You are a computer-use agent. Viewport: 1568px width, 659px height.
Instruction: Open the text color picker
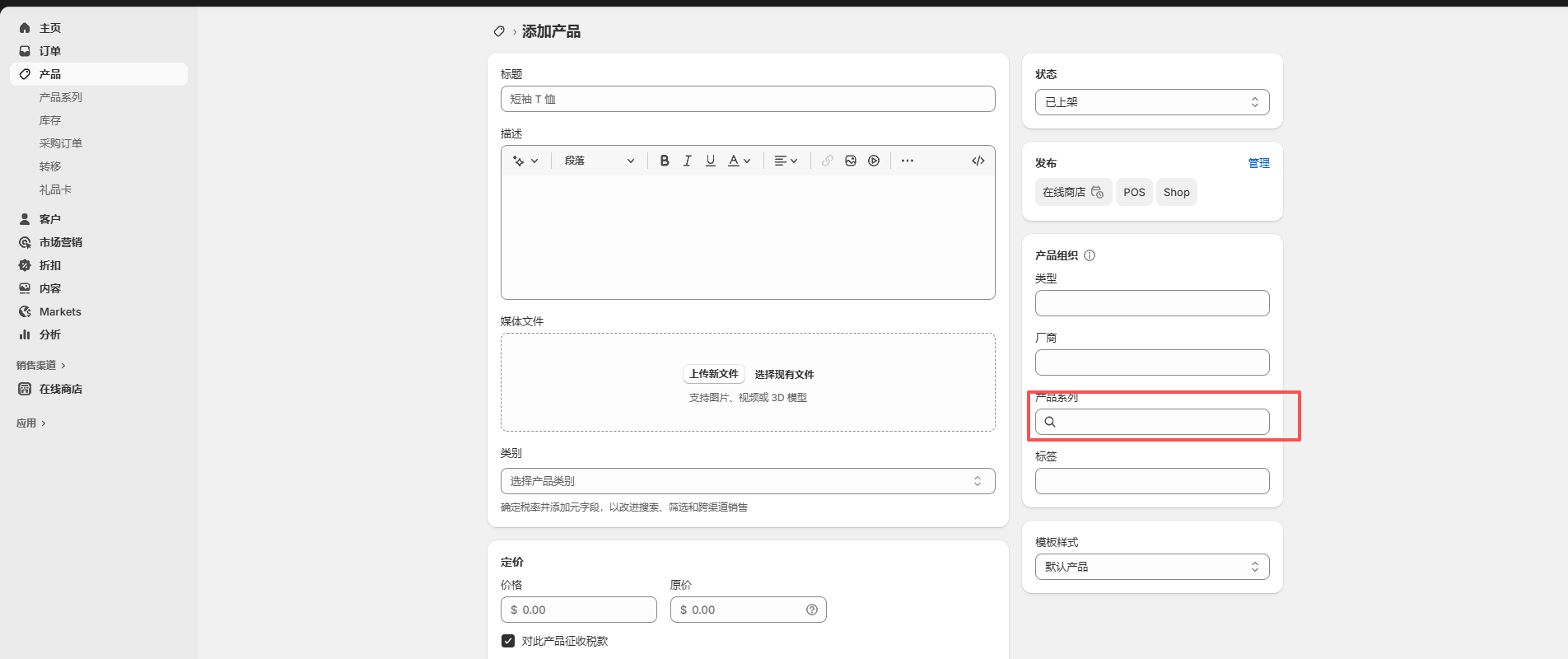tap(739, 161)
